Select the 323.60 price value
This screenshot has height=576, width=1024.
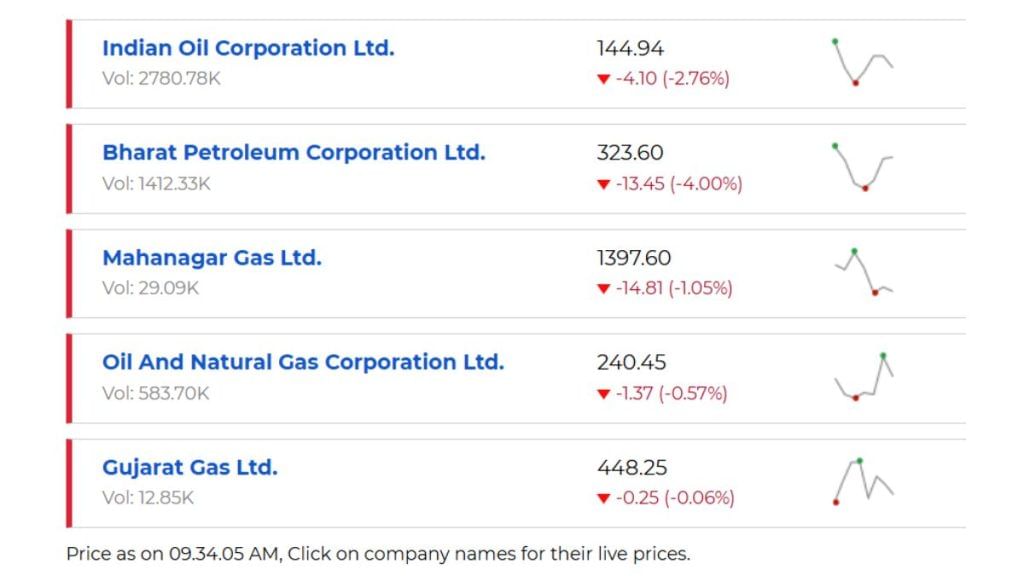pyautogui.click(x=630, y=153)
